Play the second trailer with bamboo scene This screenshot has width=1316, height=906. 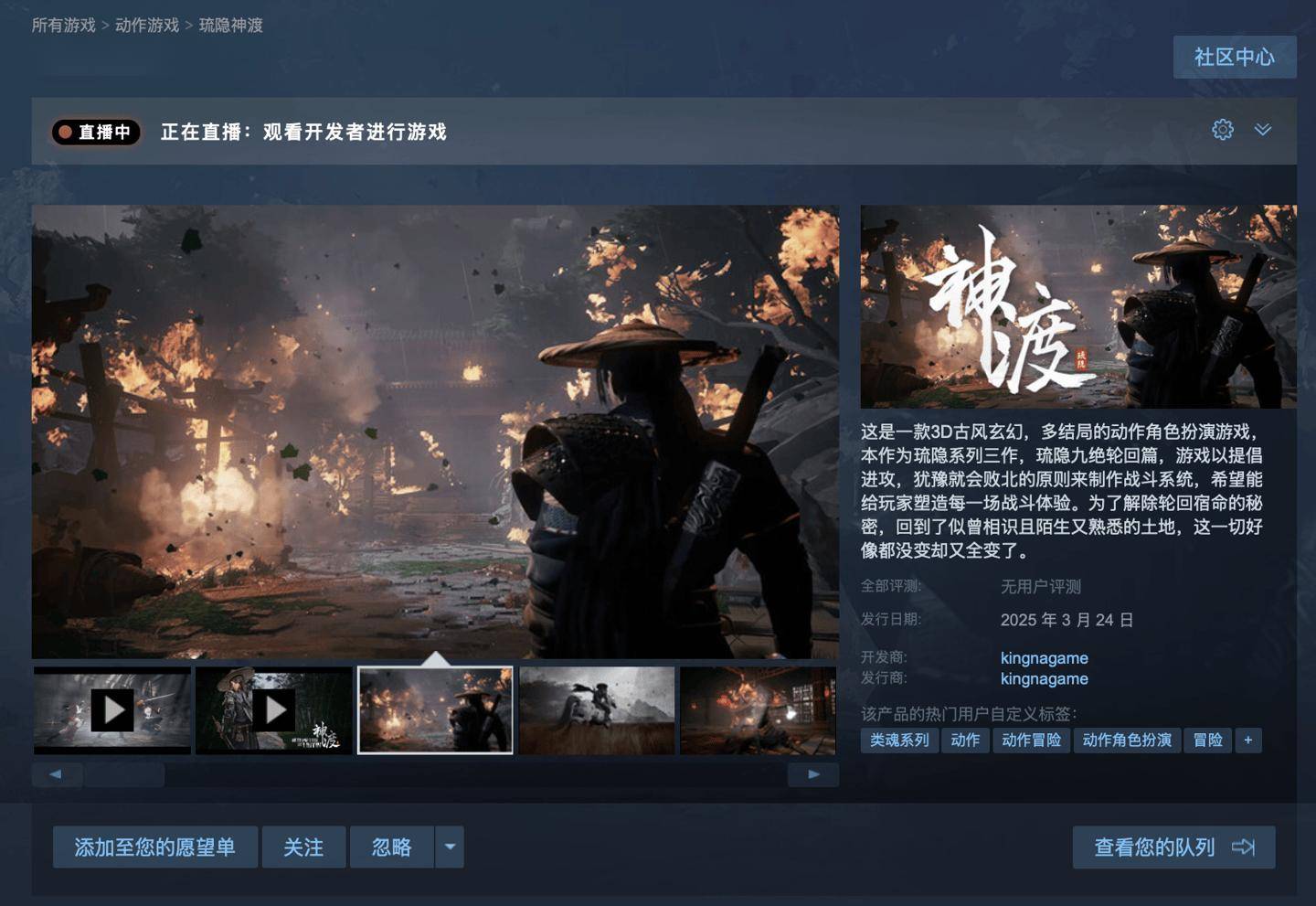[274, 710]
